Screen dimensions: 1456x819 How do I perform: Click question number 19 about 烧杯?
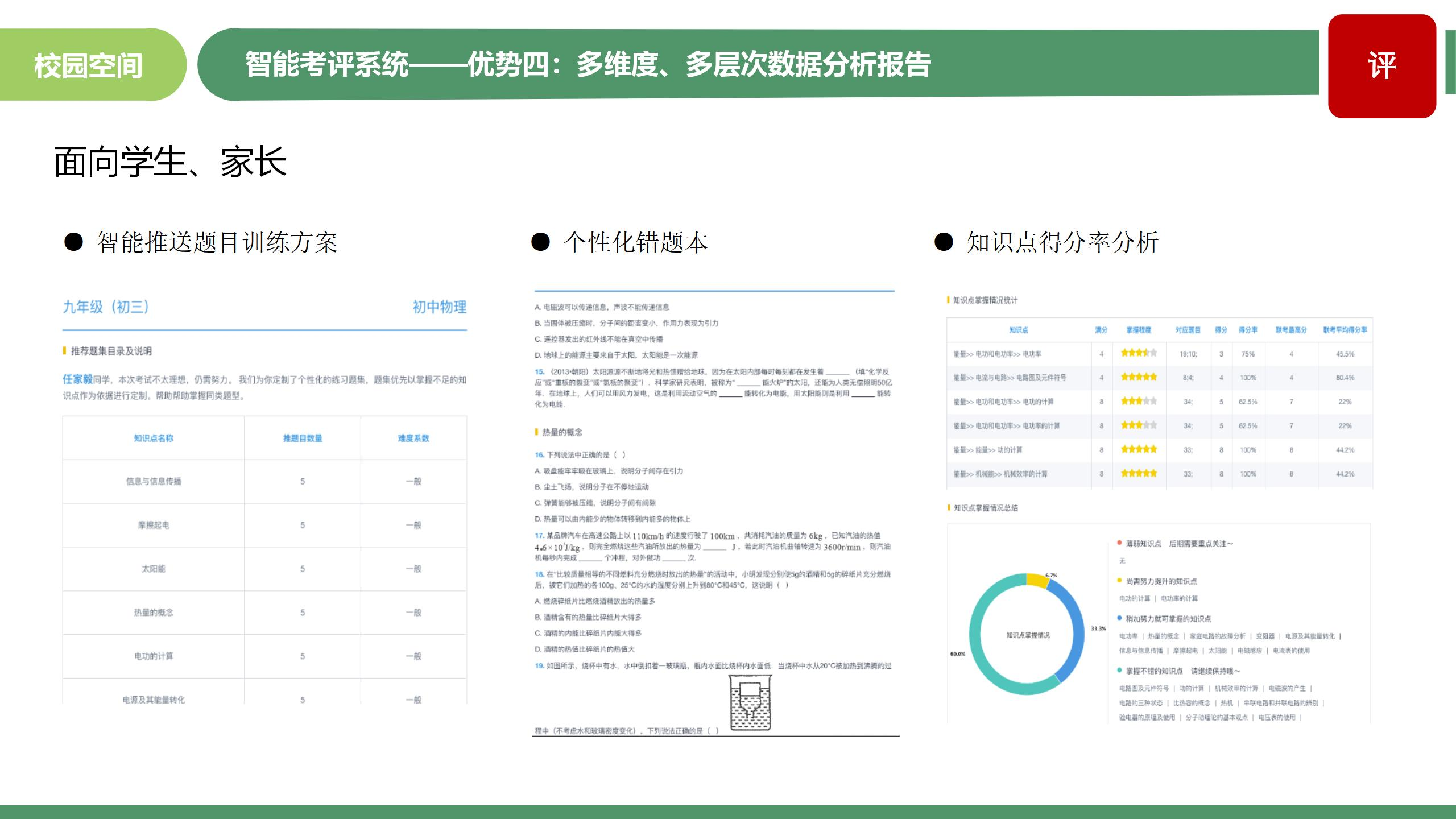539,666
